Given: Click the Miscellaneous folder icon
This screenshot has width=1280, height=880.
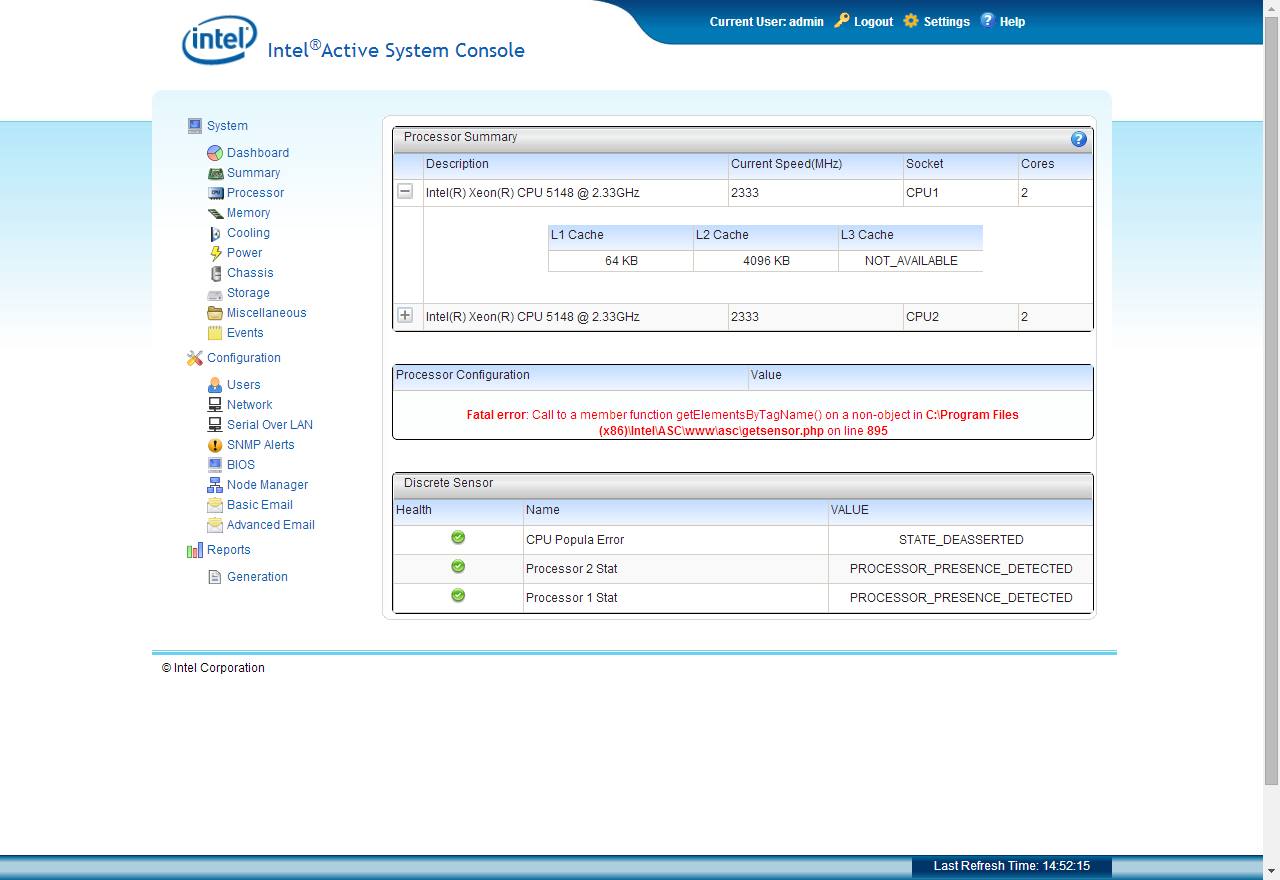Looking at the screenshot, I should coord(215,313).
